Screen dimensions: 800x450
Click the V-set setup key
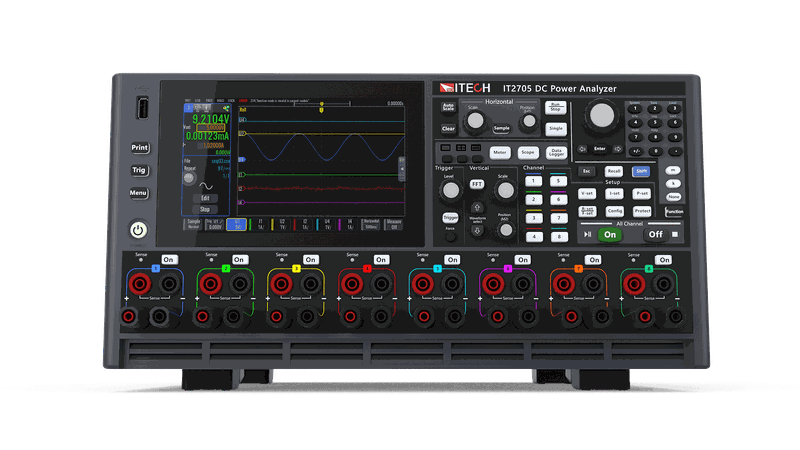tap(587, 194)
